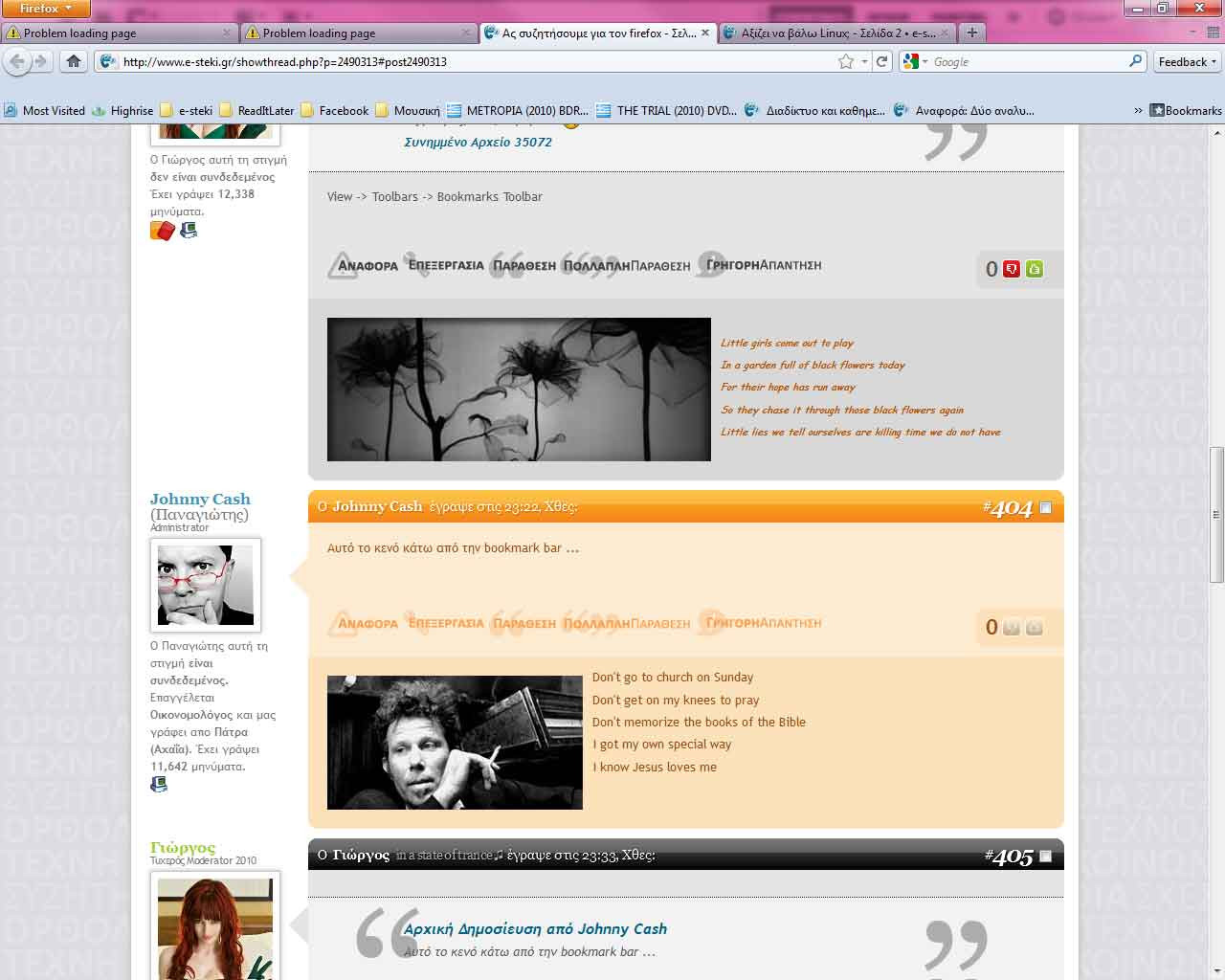Open the URL history dropdown arrow
1225x980 pixels.
pos(864,61)
